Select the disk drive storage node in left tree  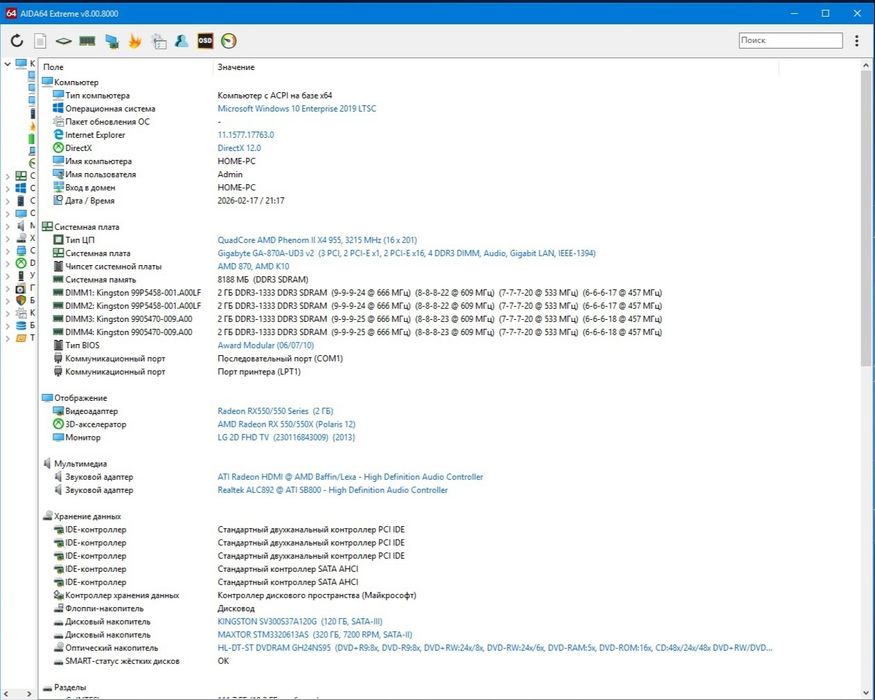(x=21, y=238)
